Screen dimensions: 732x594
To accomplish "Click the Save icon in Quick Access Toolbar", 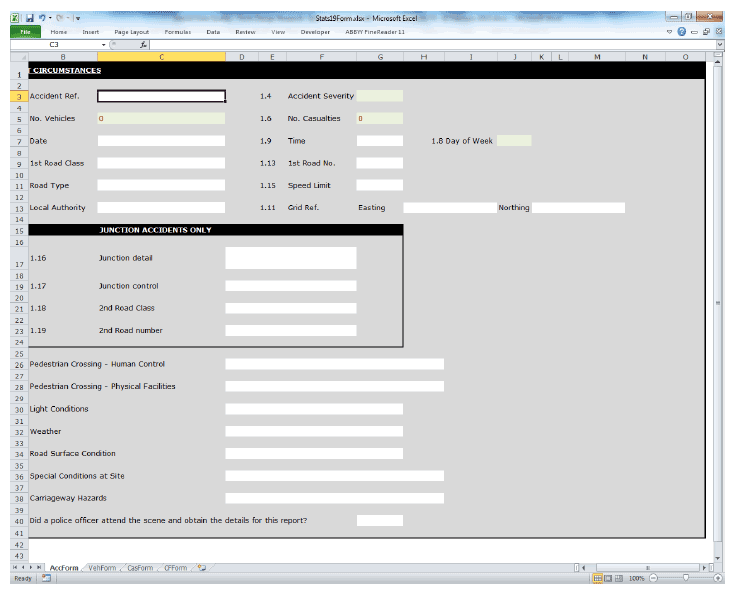I will click(30, 18).
